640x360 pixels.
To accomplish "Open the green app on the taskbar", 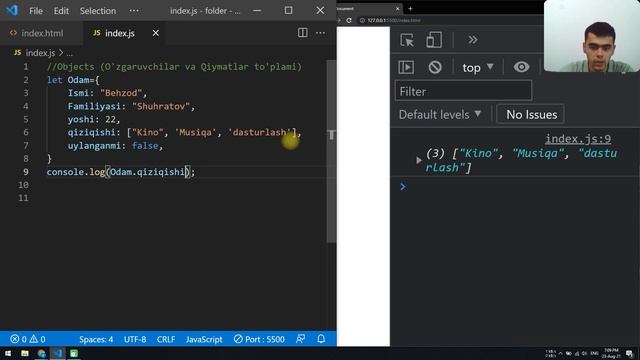I will (x=74, y=353).
